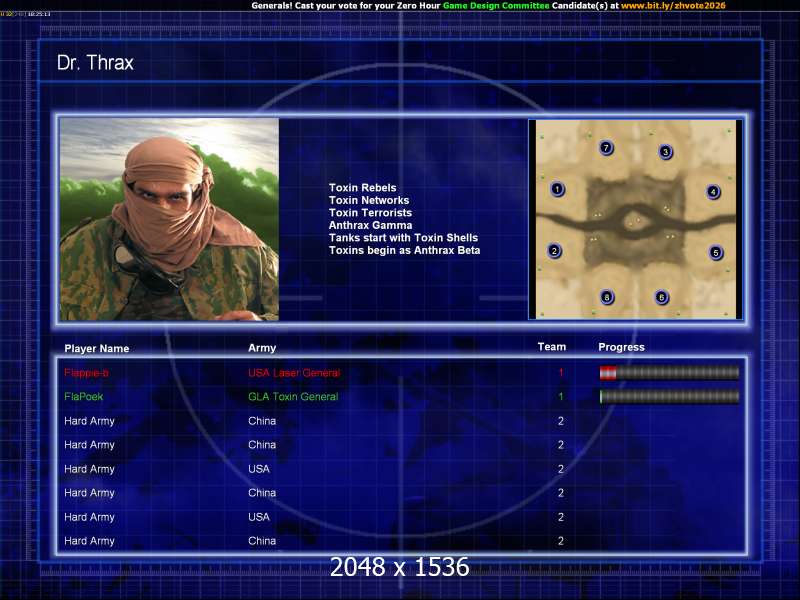Click the Toxin Networks ability line
Screen dimensions: 800x600
pos(369,200)
